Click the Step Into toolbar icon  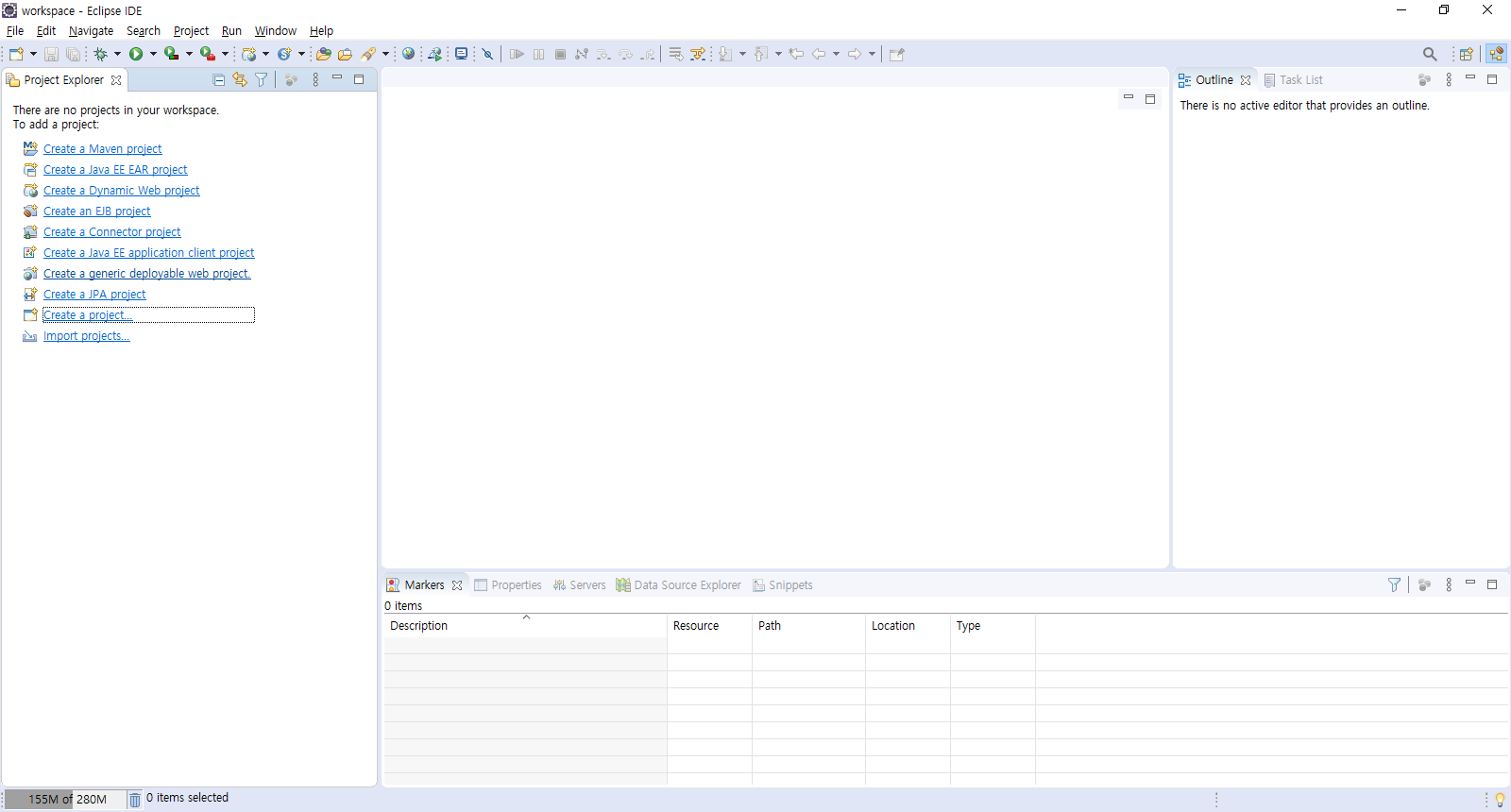pos(603,55)
